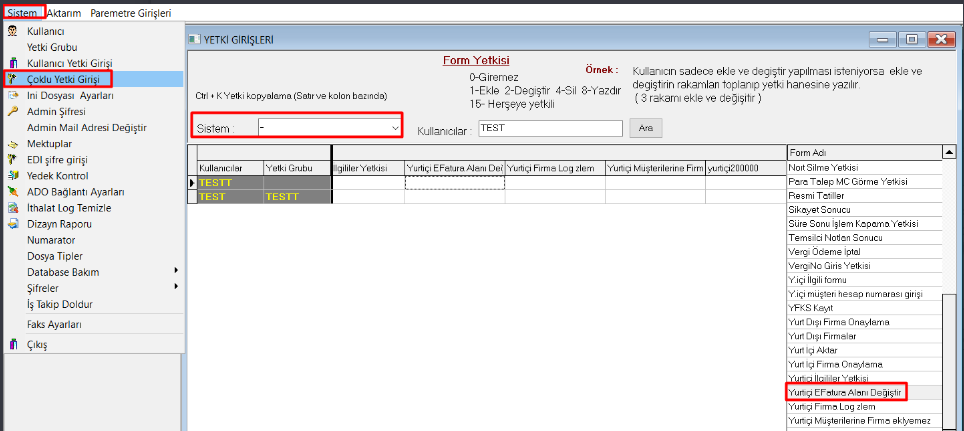The height and width of the screenshot is (431, 964).
Task: Open the Mektuplar icon entry
Action: pos(12,143)
